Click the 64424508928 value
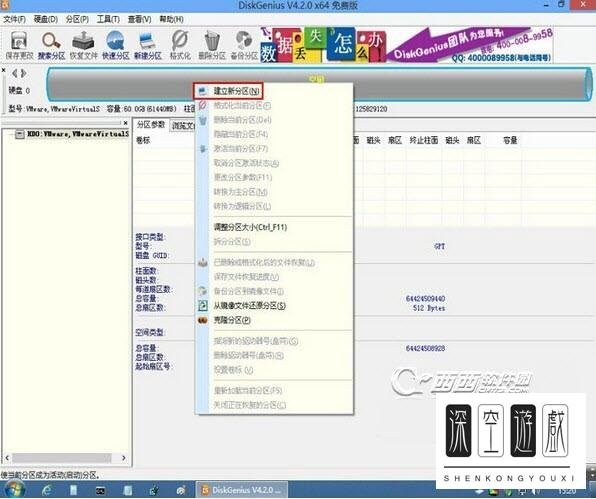This screenshot has height=499, width=596. [x=425, y=348]
